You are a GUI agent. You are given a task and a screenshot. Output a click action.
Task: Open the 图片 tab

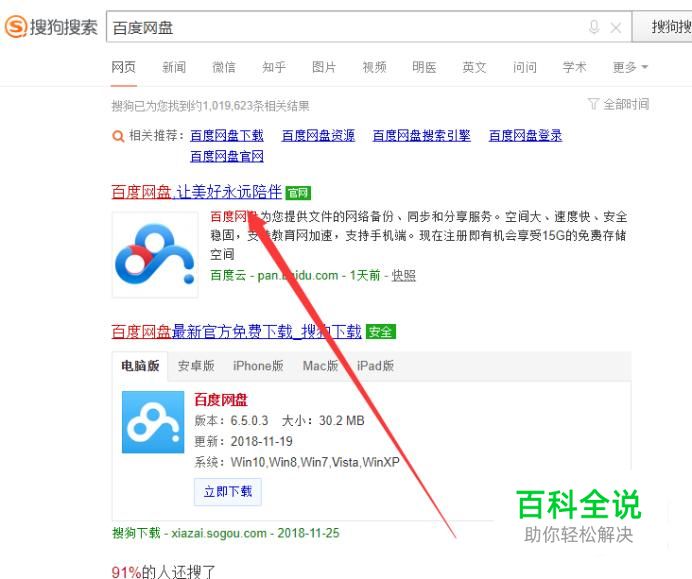tap(324, 68)
